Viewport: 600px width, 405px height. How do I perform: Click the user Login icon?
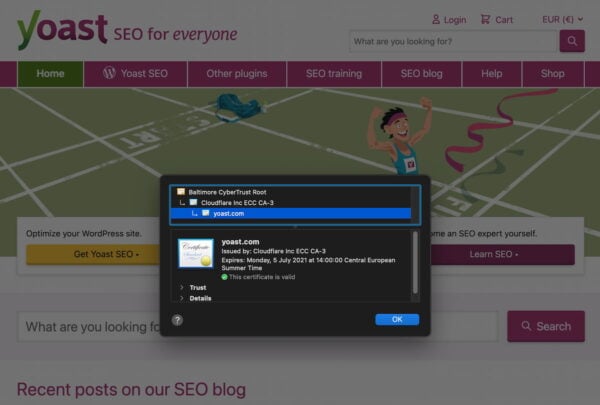(x=436, y=19)
